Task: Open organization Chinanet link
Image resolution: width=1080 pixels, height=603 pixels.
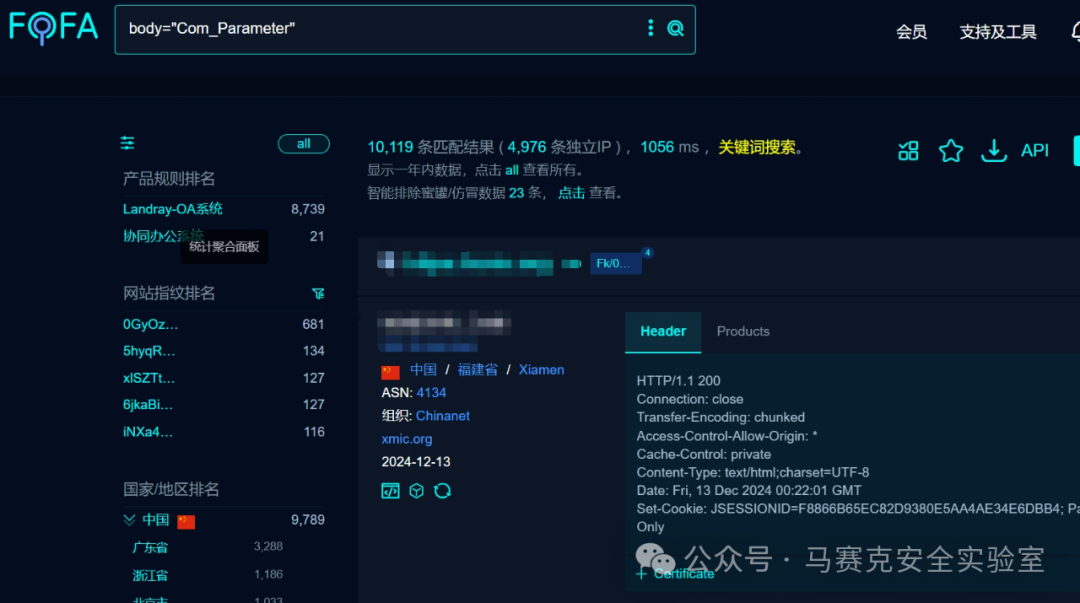Action: click(x=443, y=416)
